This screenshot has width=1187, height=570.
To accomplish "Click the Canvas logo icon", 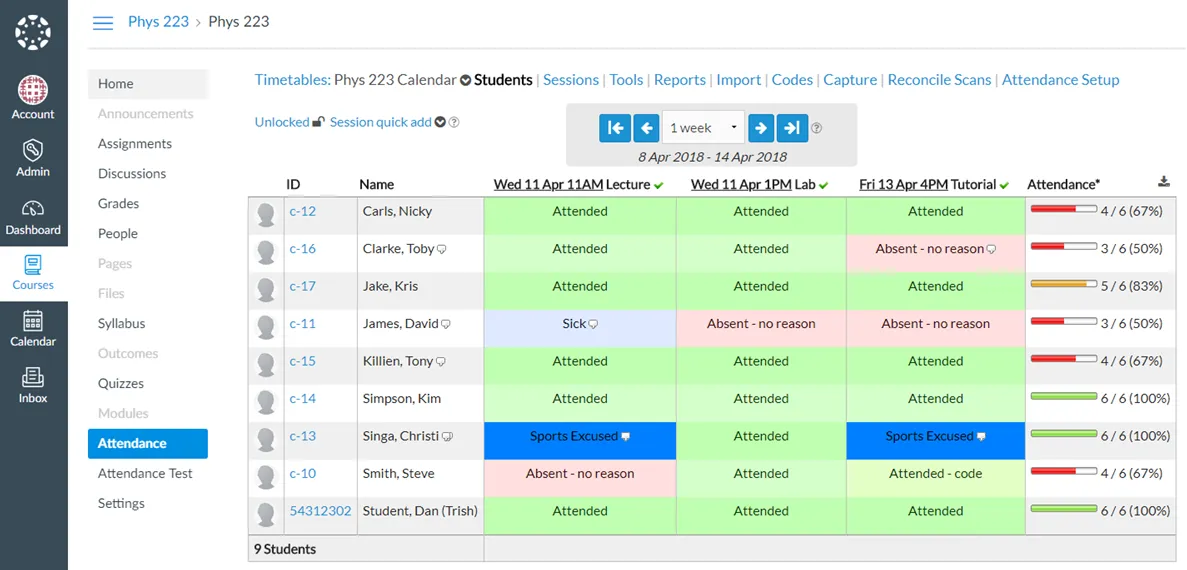I will coord(33,33).
